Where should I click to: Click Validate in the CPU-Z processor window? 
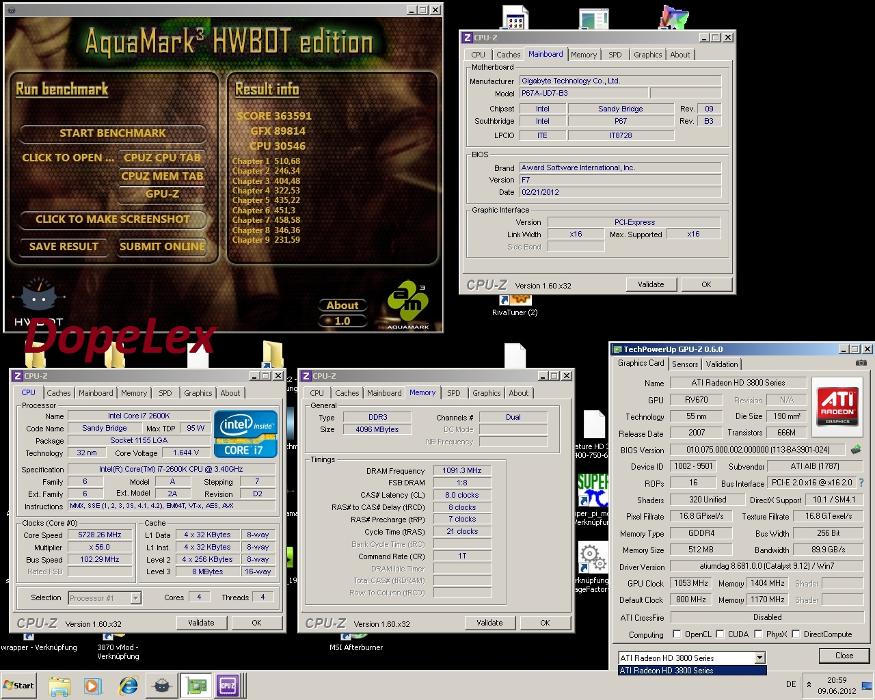click(201, 622)
